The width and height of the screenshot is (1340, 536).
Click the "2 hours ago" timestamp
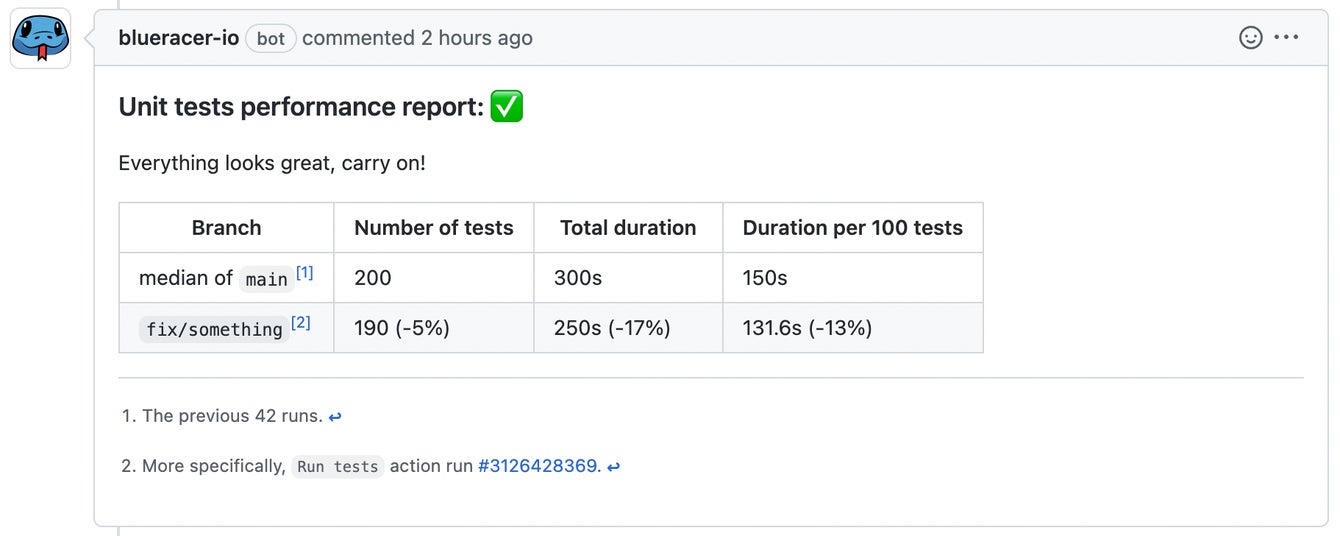pyautogui.click(x=476, y=38)
